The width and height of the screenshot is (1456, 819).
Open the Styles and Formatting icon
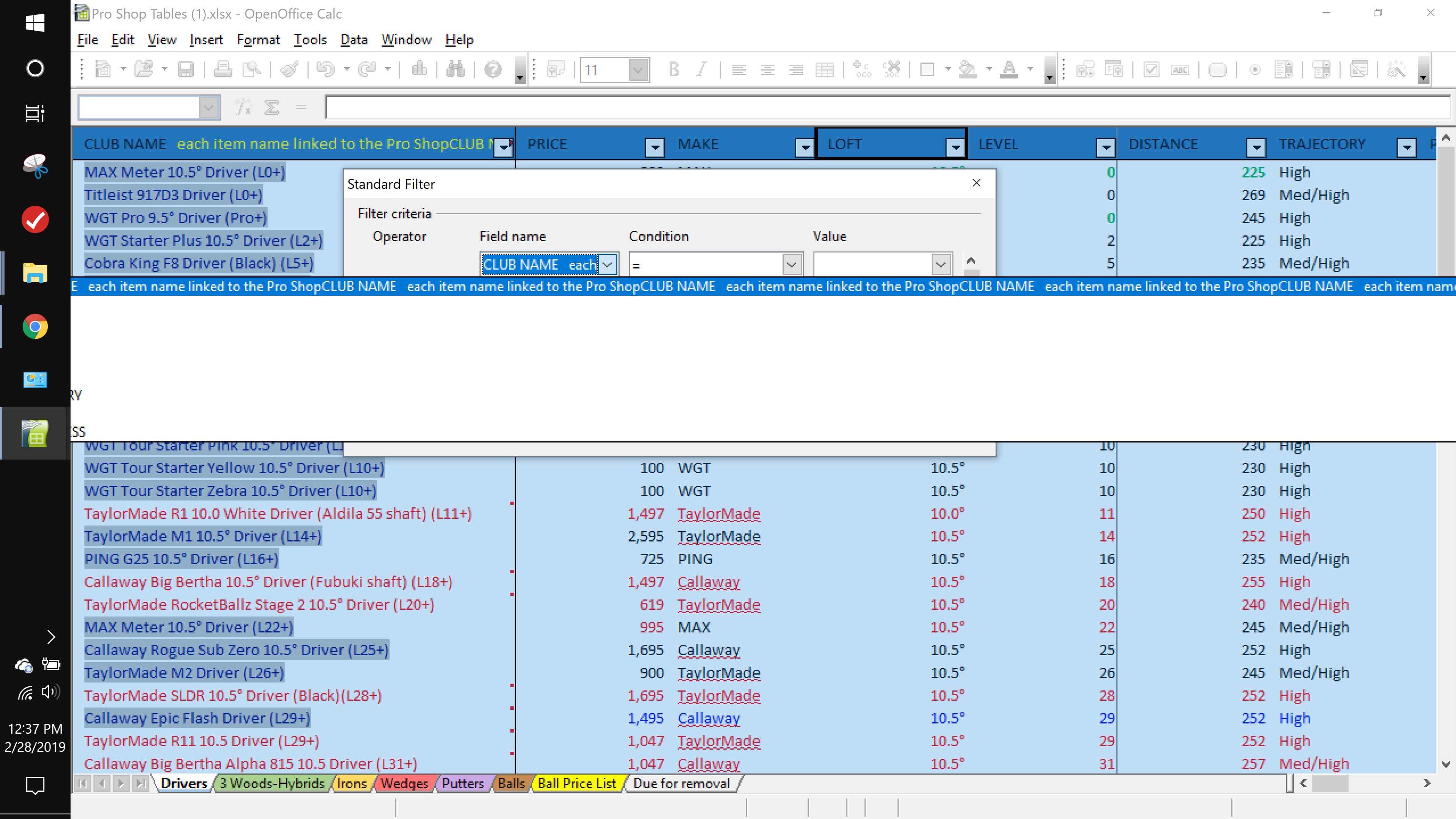coord(556,69)
